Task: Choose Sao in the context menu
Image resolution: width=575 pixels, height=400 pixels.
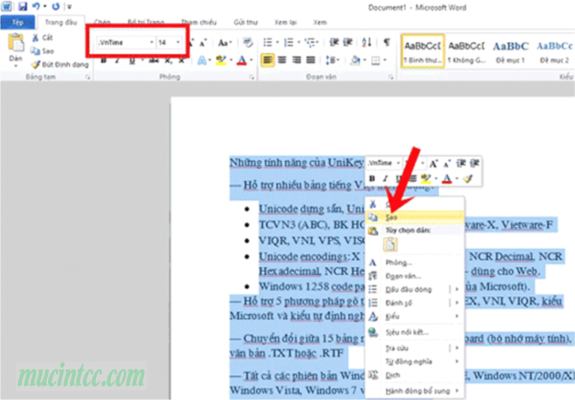Action: click(x=415, y=217)
